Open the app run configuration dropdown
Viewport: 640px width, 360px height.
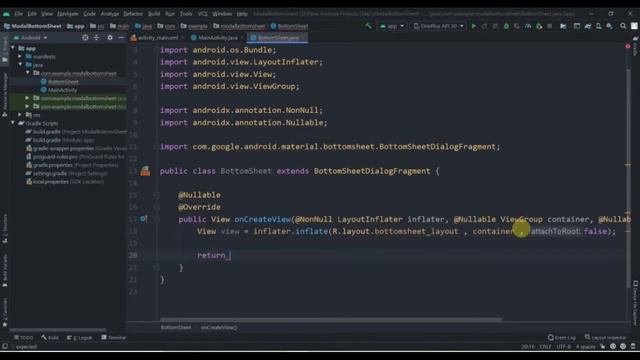tap(391, 26)
